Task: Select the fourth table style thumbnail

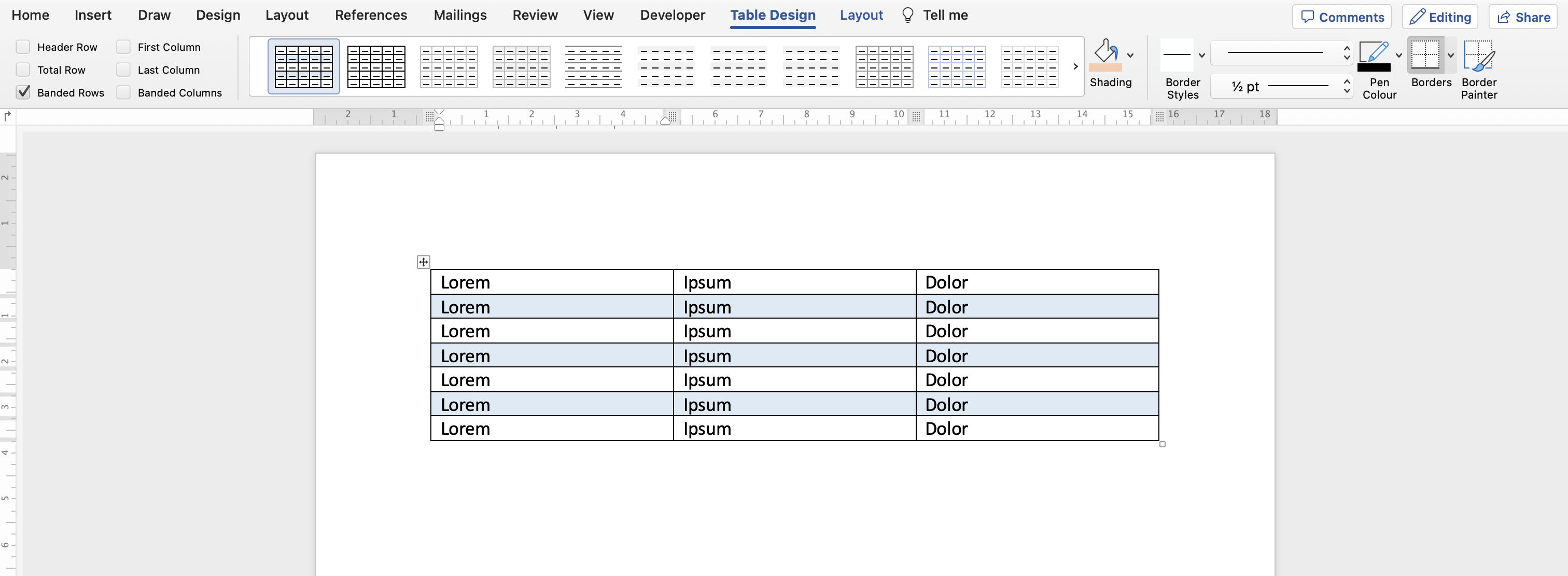Action: click(x=521, y=66)
